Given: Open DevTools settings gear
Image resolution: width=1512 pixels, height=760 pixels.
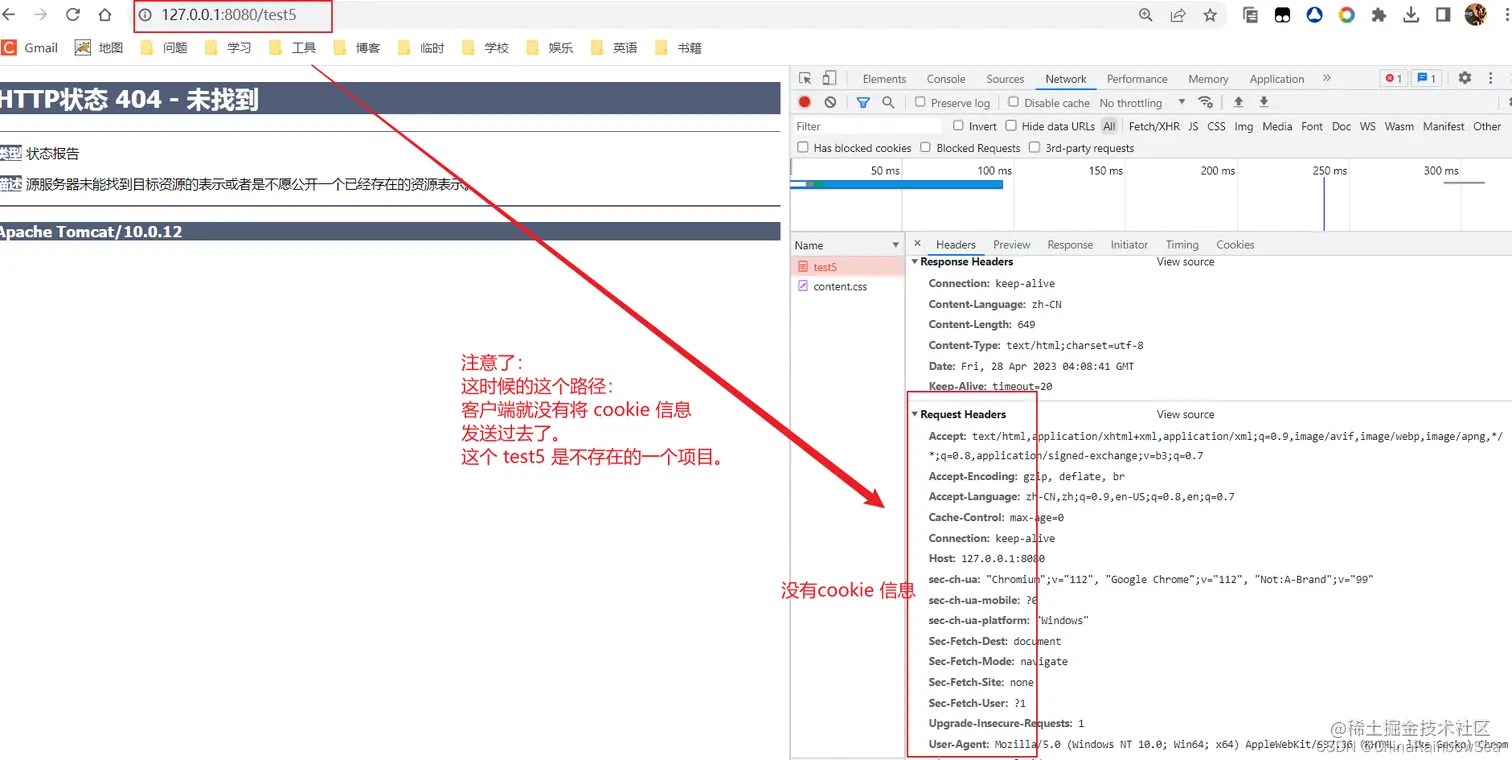Looking at the screenshot, I should point(1464,78).
